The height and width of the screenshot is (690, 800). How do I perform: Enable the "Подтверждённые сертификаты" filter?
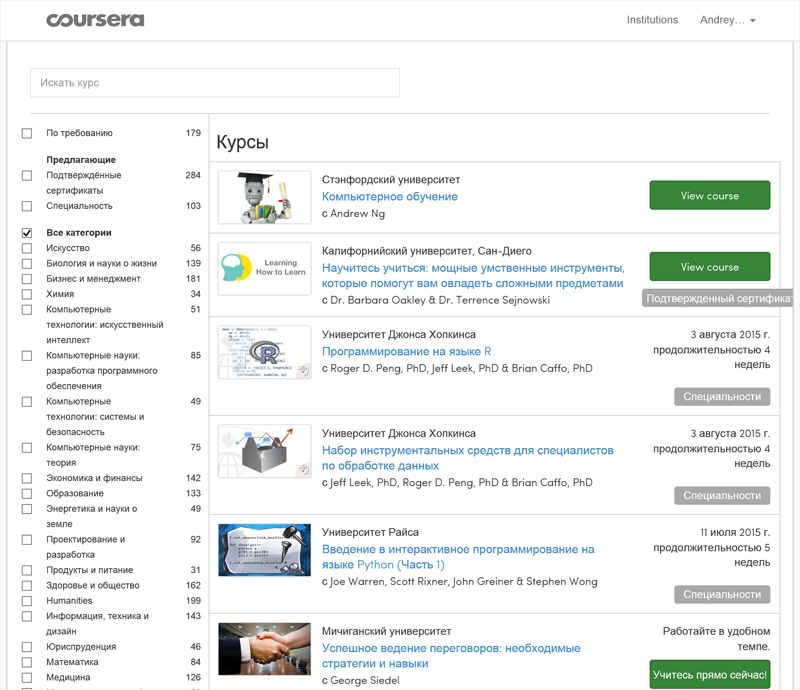[x=25, y=175]
